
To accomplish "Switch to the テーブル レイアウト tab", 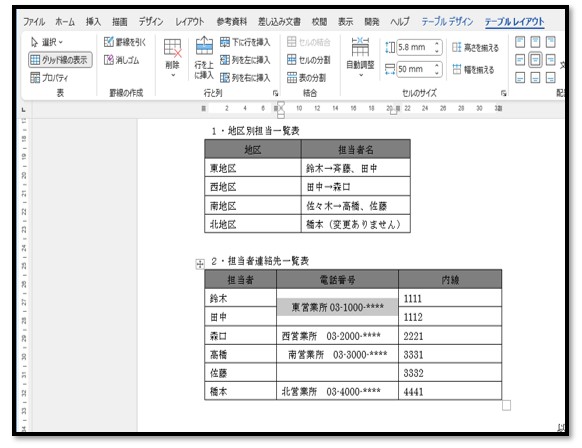I will (514, 22).
